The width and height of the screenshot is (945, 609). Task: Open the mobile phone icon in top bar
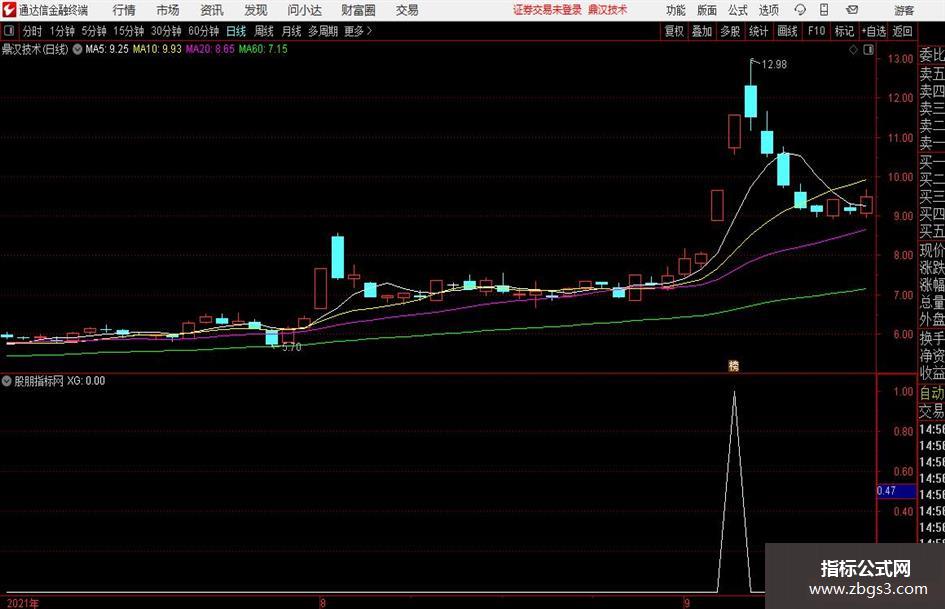[x=824, y=10]
